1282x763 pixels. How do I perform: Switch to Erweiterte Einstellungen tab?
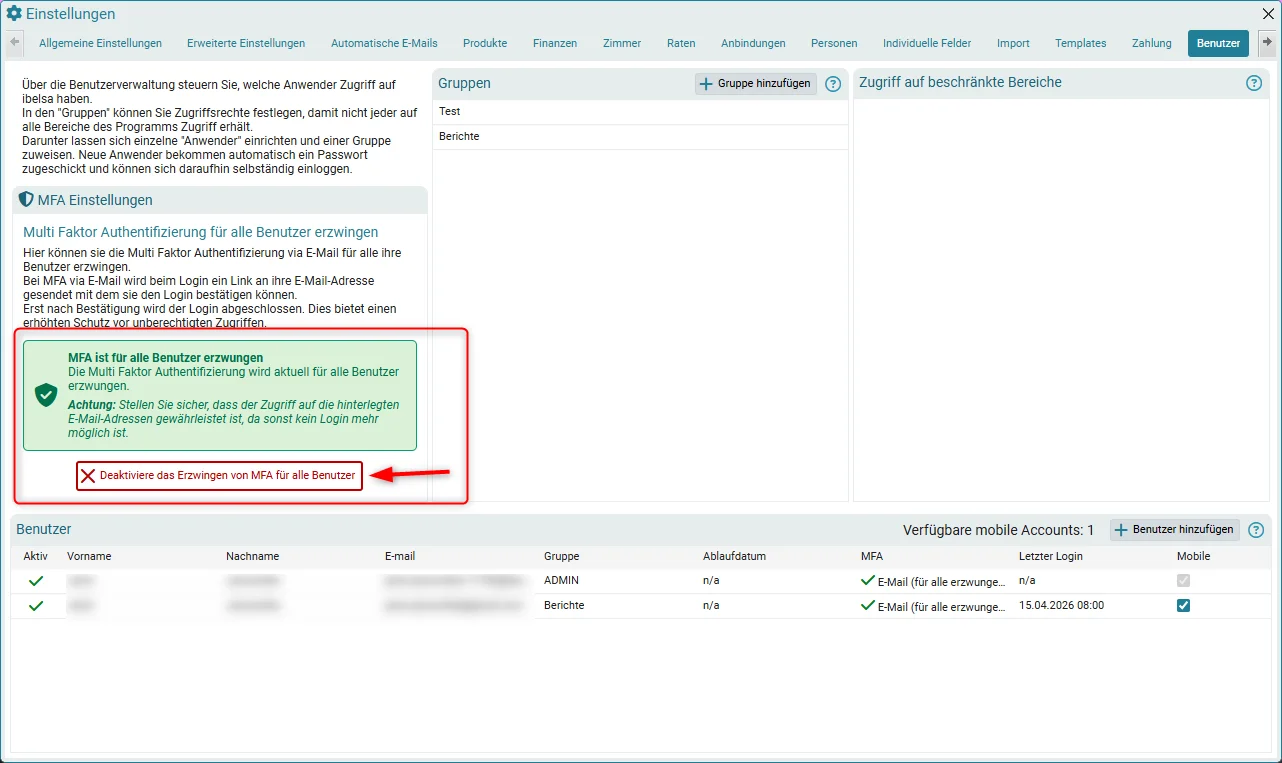coord(246,43)
